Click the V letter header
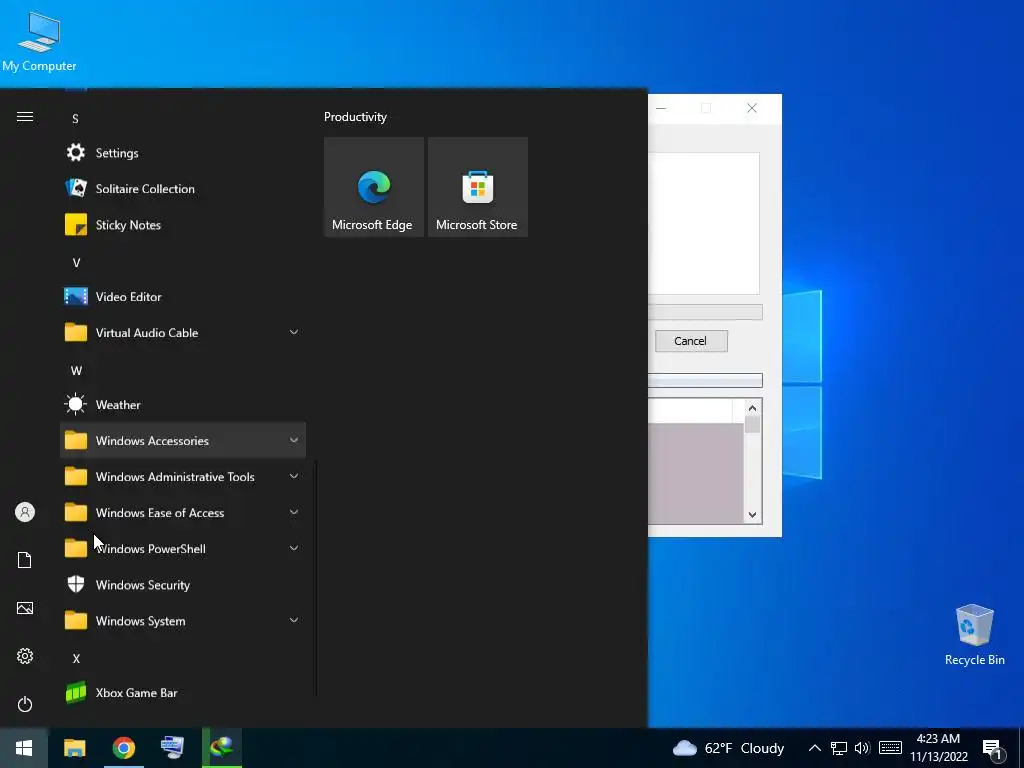The height and width of the screenshot is (768, 1024). pyautogui.click(x=76, y=263)
